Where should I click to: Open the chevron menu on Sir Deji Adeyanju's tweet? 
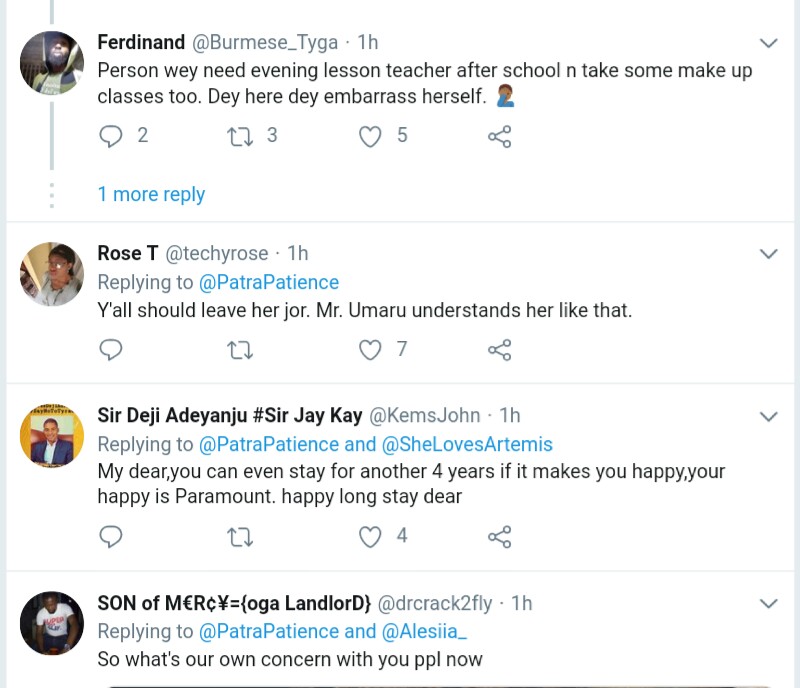pos(768,416)
